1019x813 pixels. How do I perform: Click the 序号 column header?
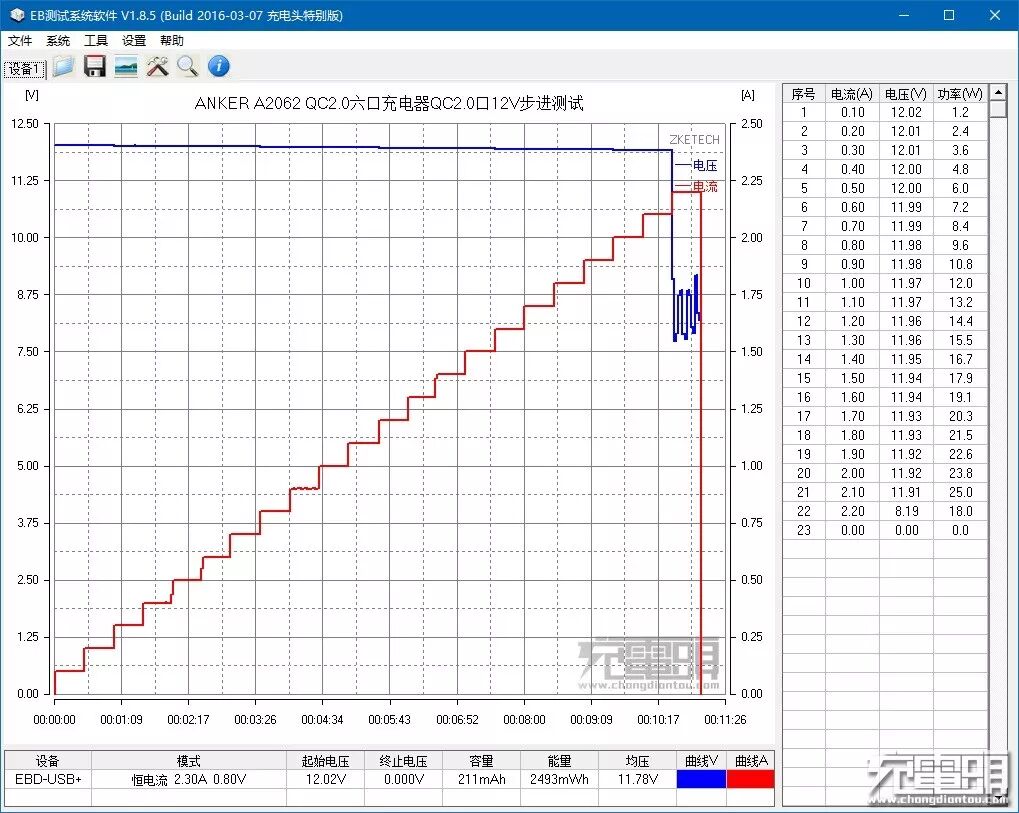(803, 94)
